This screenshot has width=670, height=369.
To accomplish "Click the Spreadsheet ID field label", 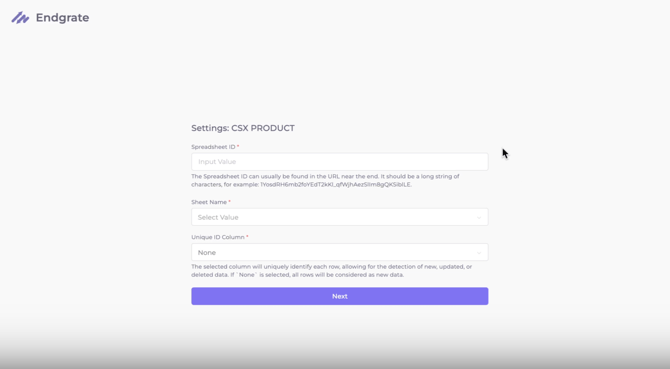I will [x=213, y=147].
